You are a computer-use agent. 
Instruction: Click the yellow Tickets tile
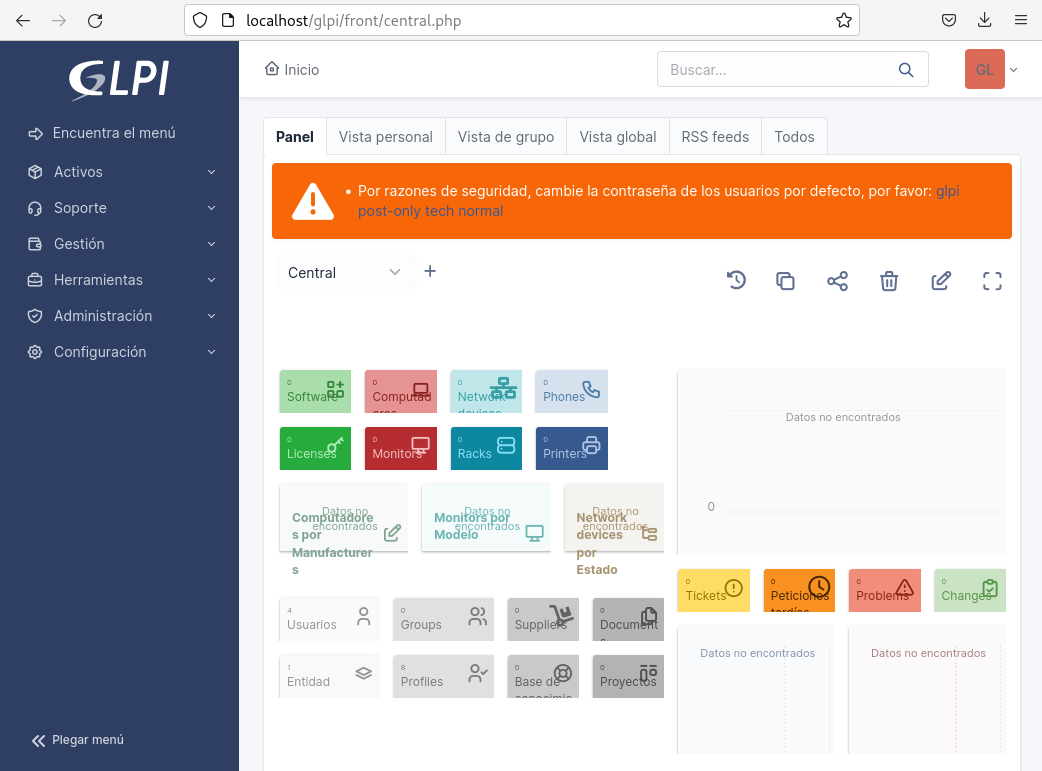pos(714,591)
